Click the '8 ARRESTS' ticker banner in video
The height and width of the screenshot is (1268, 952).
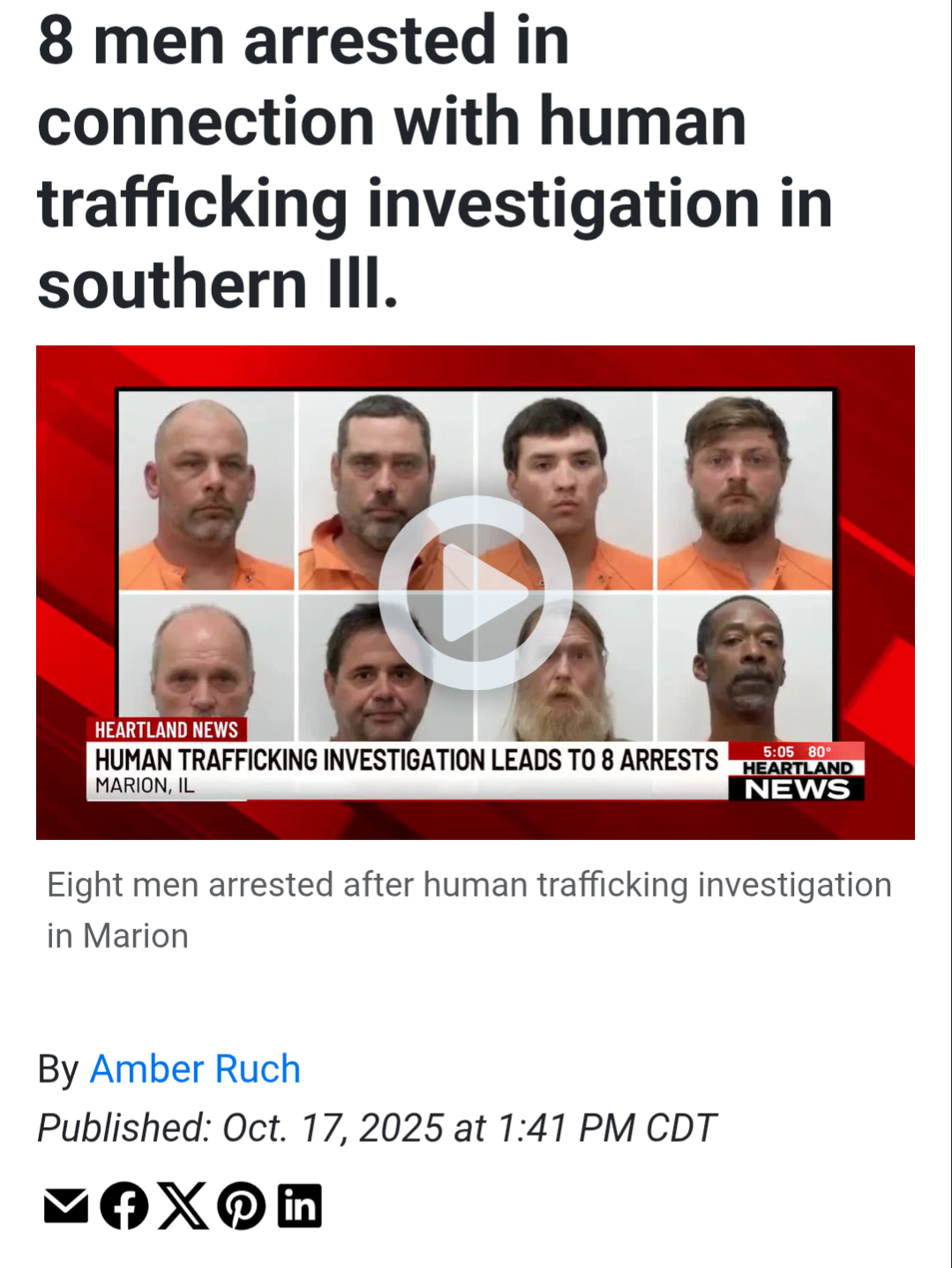(x=407, y=760)
